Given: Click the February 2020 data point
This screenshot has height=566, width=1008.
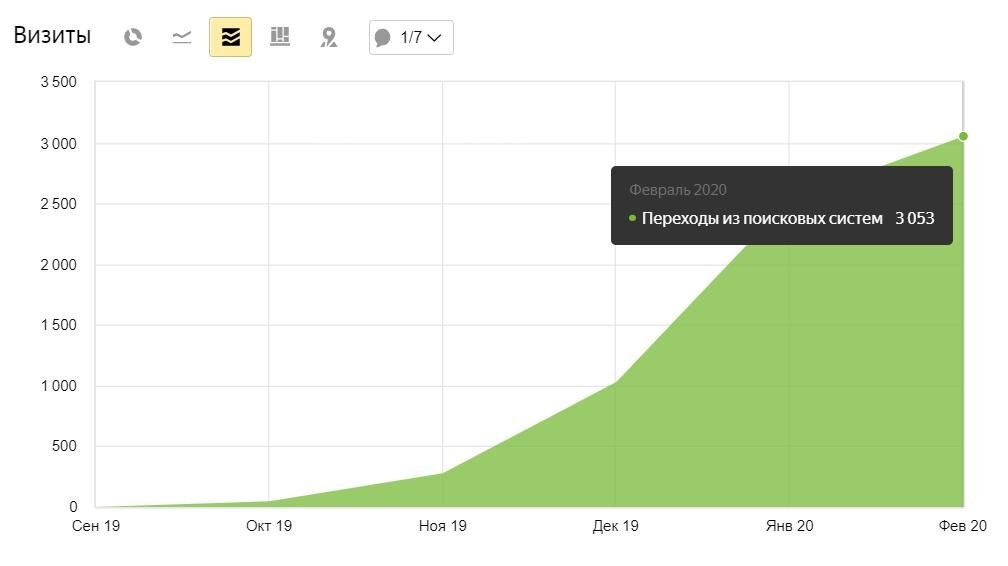Looking at the screenshot, I should (x=963, y=136).
